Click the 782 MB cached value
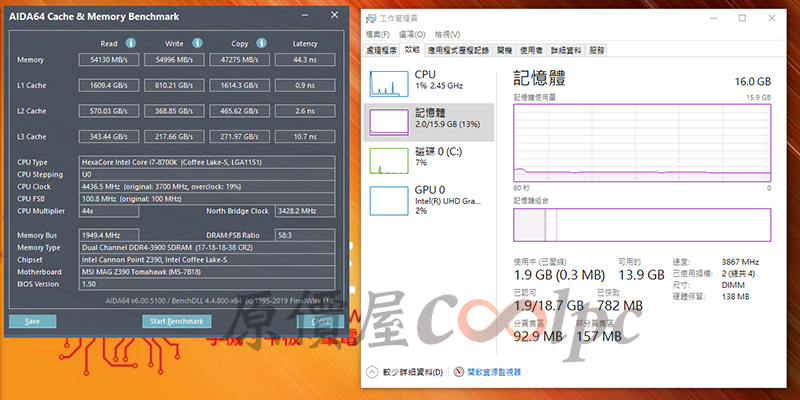The width and height of the screenshot is (800, 400). pos(620,306)
